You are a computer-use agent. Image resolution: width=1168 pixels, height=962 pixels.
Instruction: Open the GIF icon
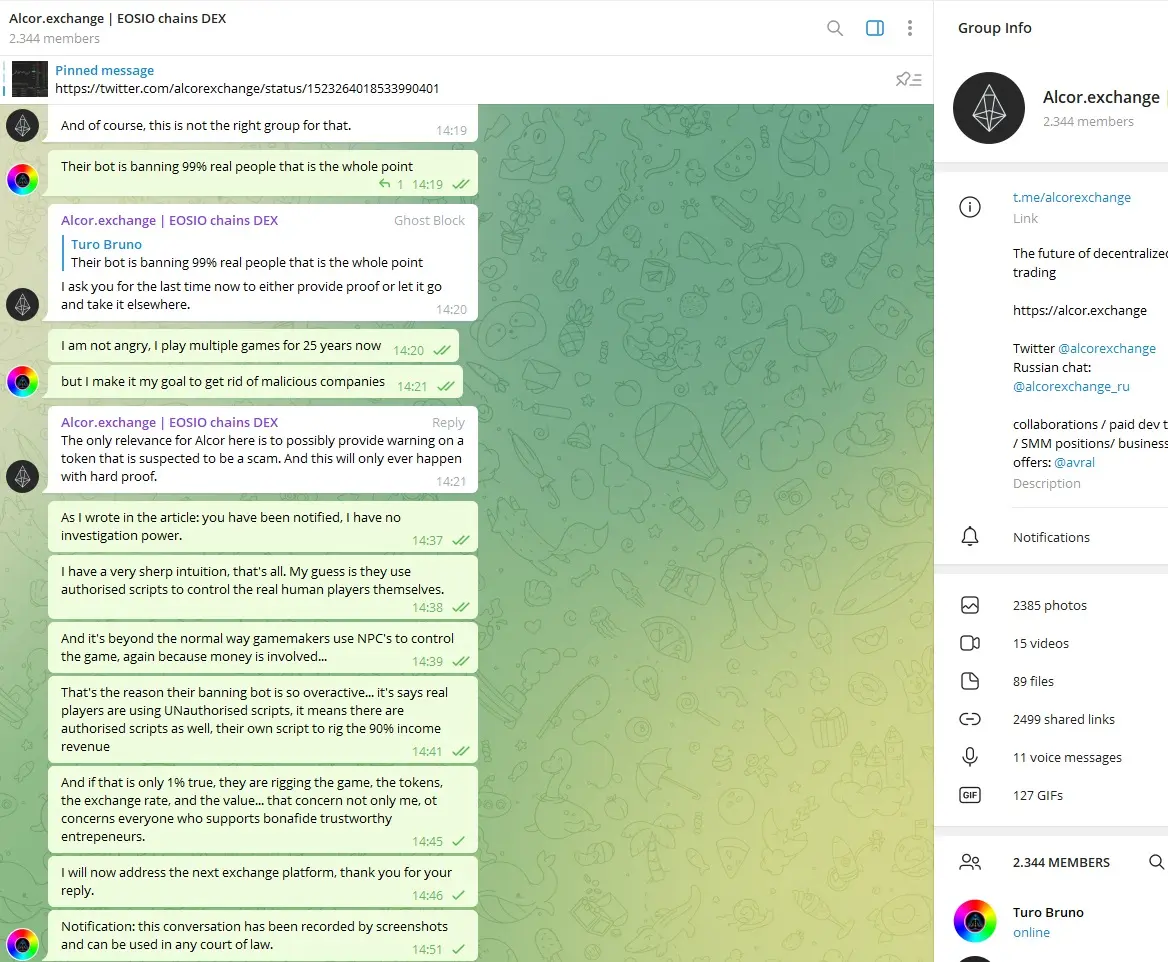[969, 795]
